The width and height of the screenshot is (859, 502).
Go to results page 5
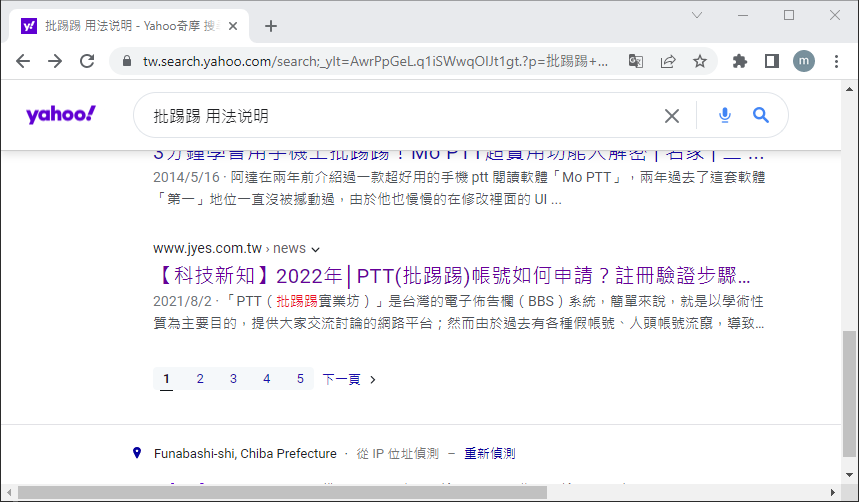pyautogui.click(x=300, y=379)
